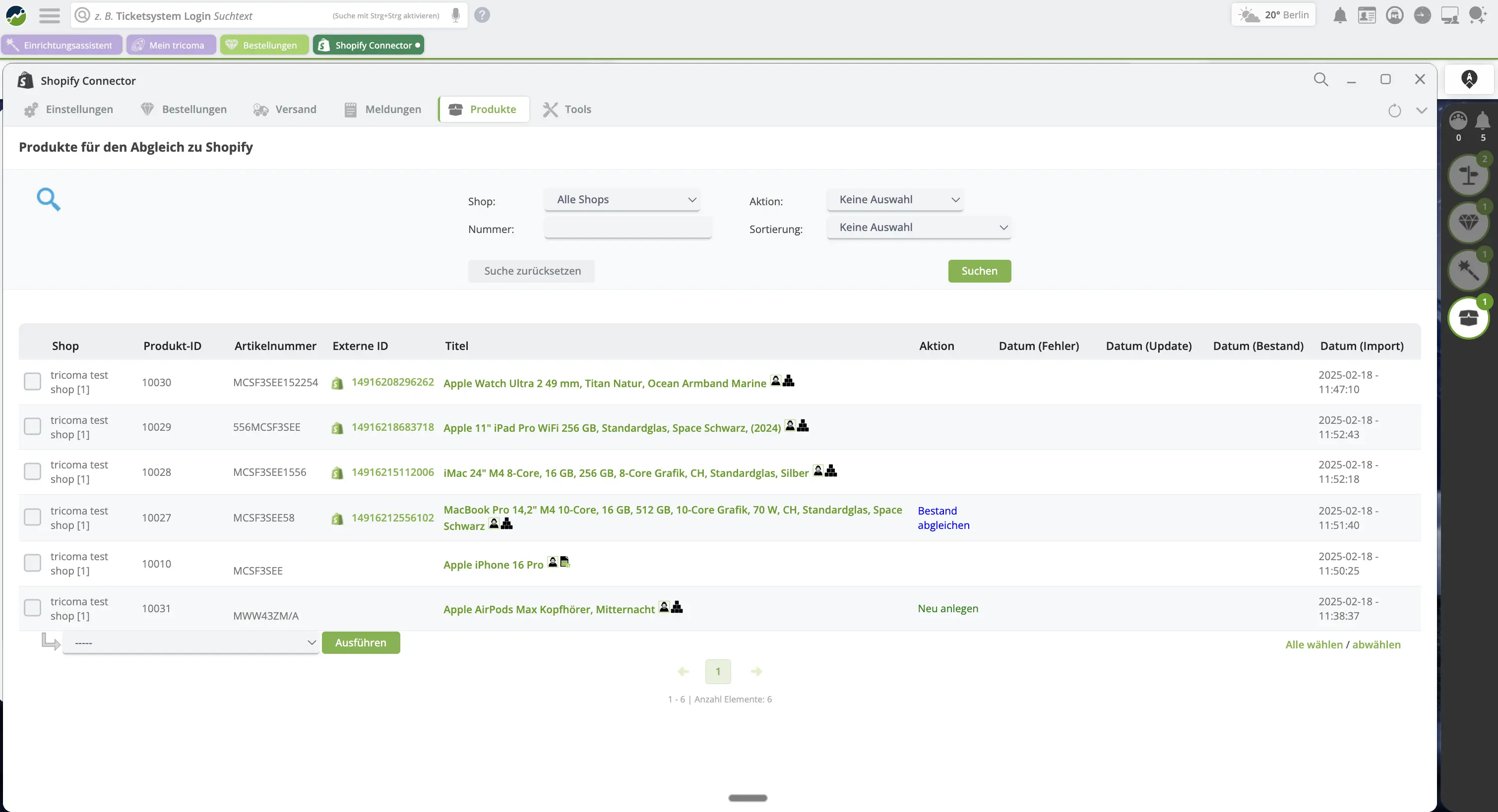Image resolution: width=1498 pixels, height=812 pixels.
Task: Click the Neu anlegen action link
Action: (x=948, y=608)
